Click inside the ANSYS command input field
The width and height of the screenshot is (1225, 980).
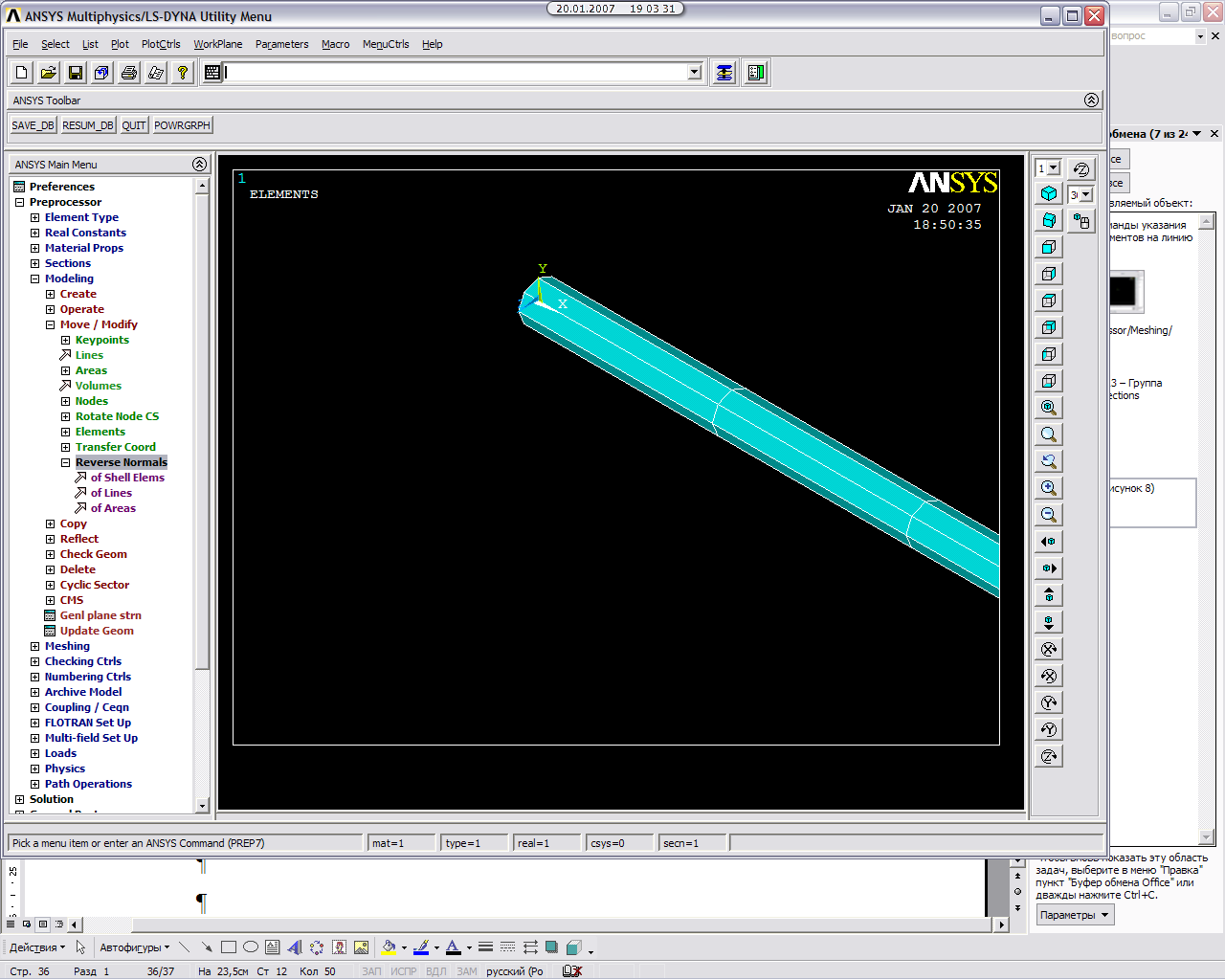coord(456,73)
